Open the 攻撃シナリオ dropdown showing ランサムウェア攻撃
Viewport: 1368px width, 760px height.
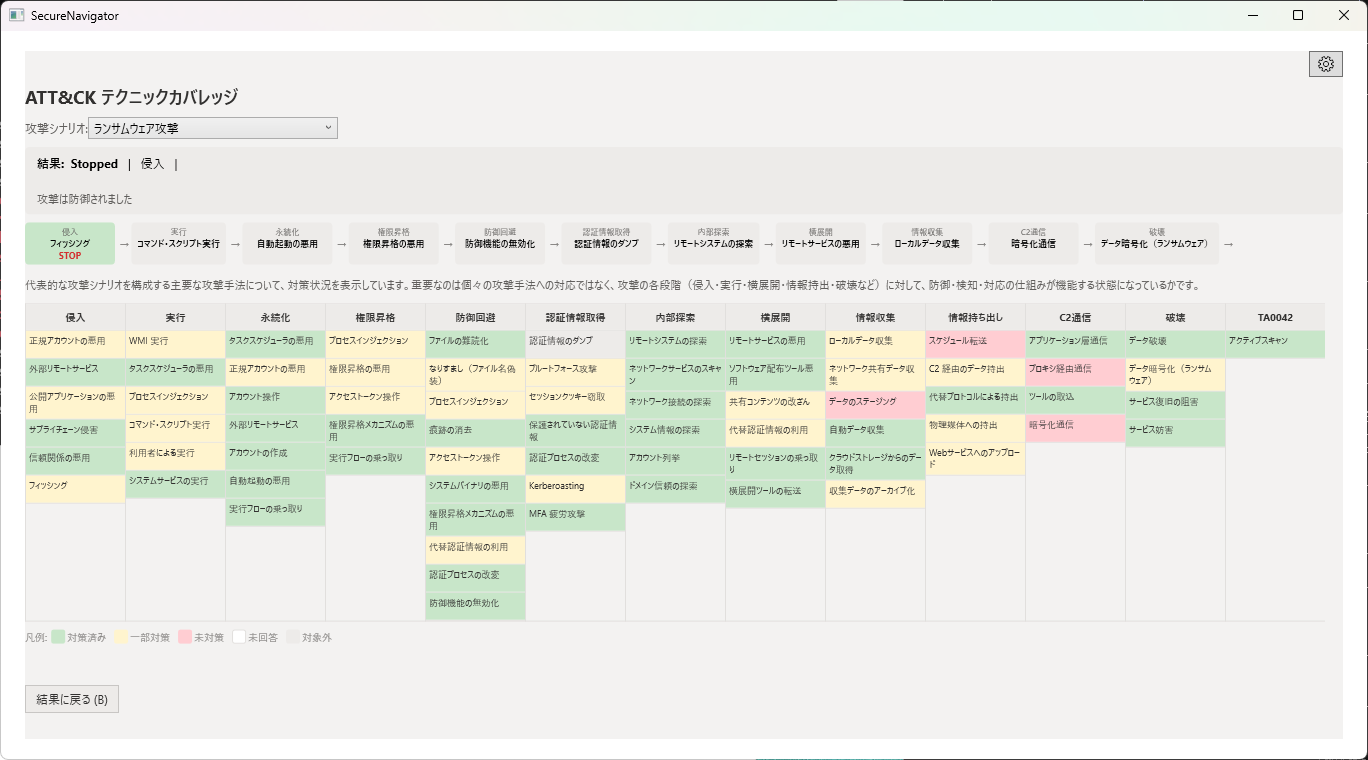click(213, 128)
